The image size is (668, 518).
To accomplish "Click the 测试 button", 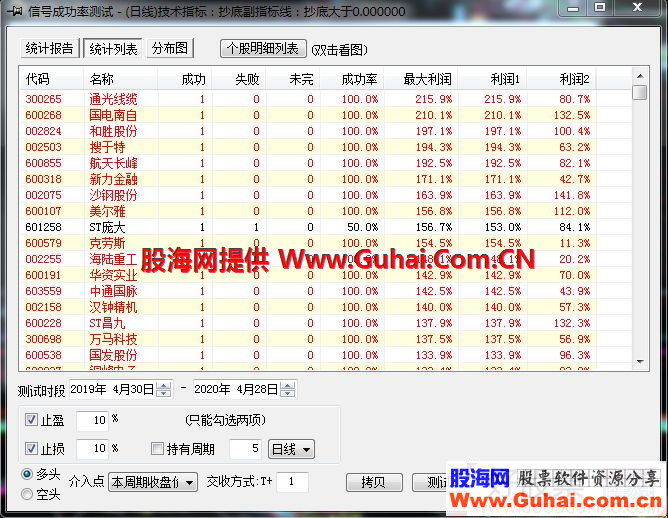I will pos(430,482).
